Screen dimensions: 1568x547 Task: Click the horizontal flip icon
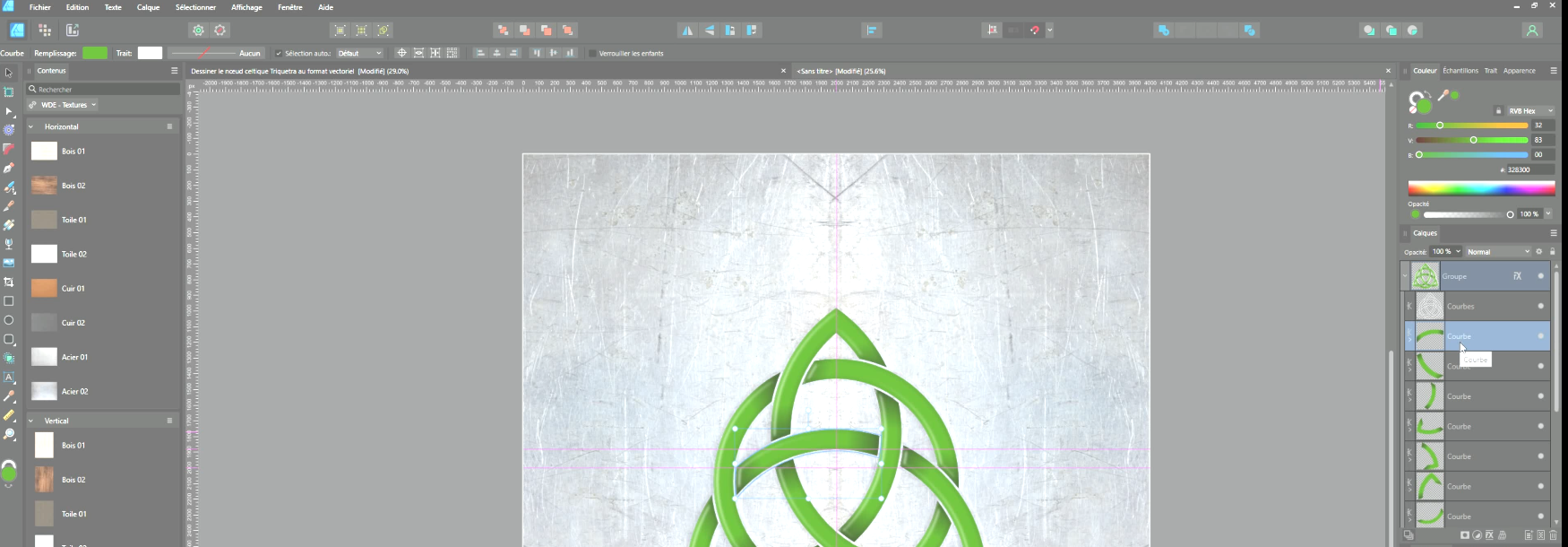click(x=687, y=30)
